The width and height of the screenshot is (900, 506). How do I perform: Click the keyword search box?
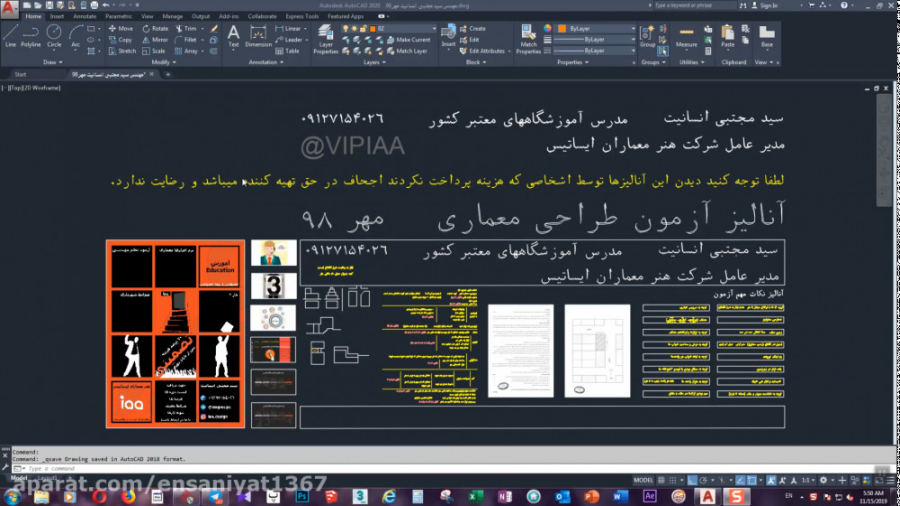click(x=695, y=5)
